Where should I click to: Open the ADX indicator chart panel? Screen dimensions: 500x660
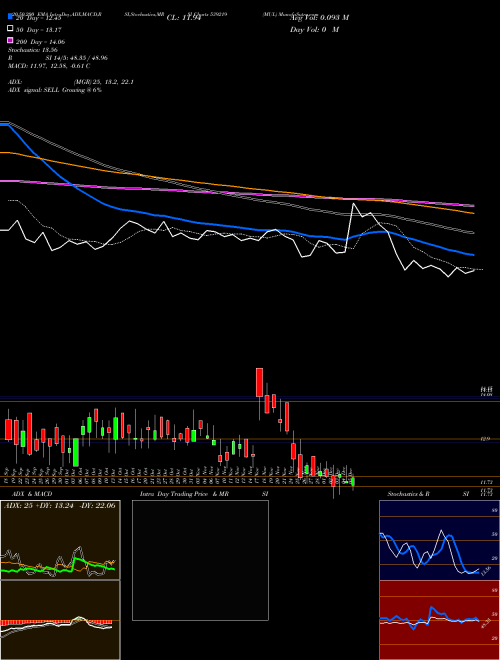pyautogui.click(x=60, y=540)
